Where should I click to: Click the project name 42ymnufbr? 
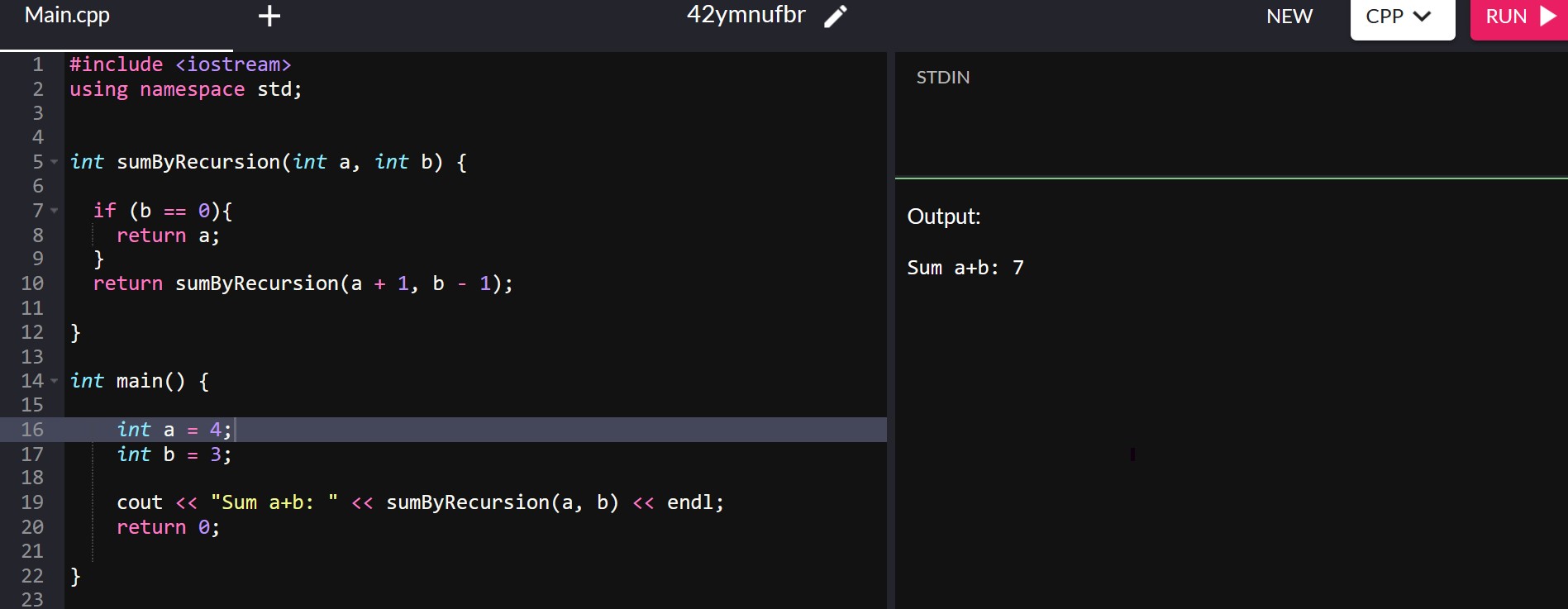coord(746,16)
